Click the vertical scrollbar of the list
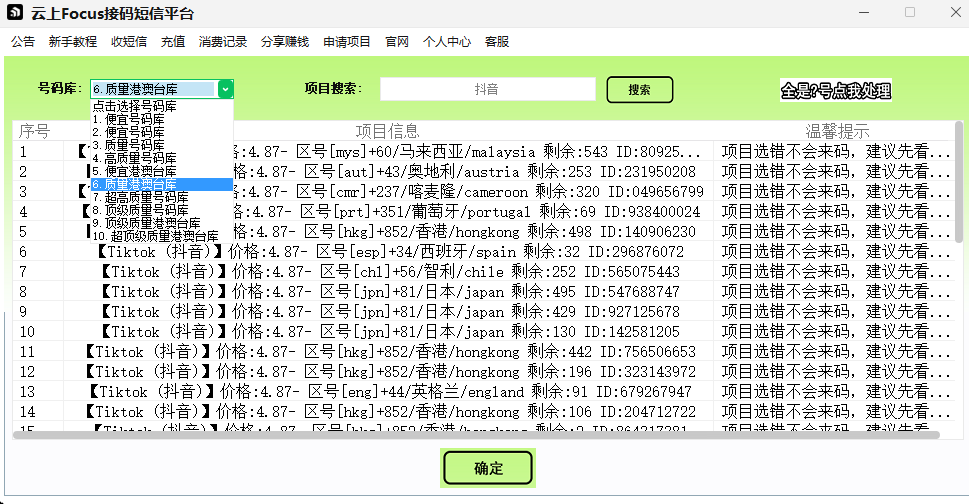 pos(960,200)
